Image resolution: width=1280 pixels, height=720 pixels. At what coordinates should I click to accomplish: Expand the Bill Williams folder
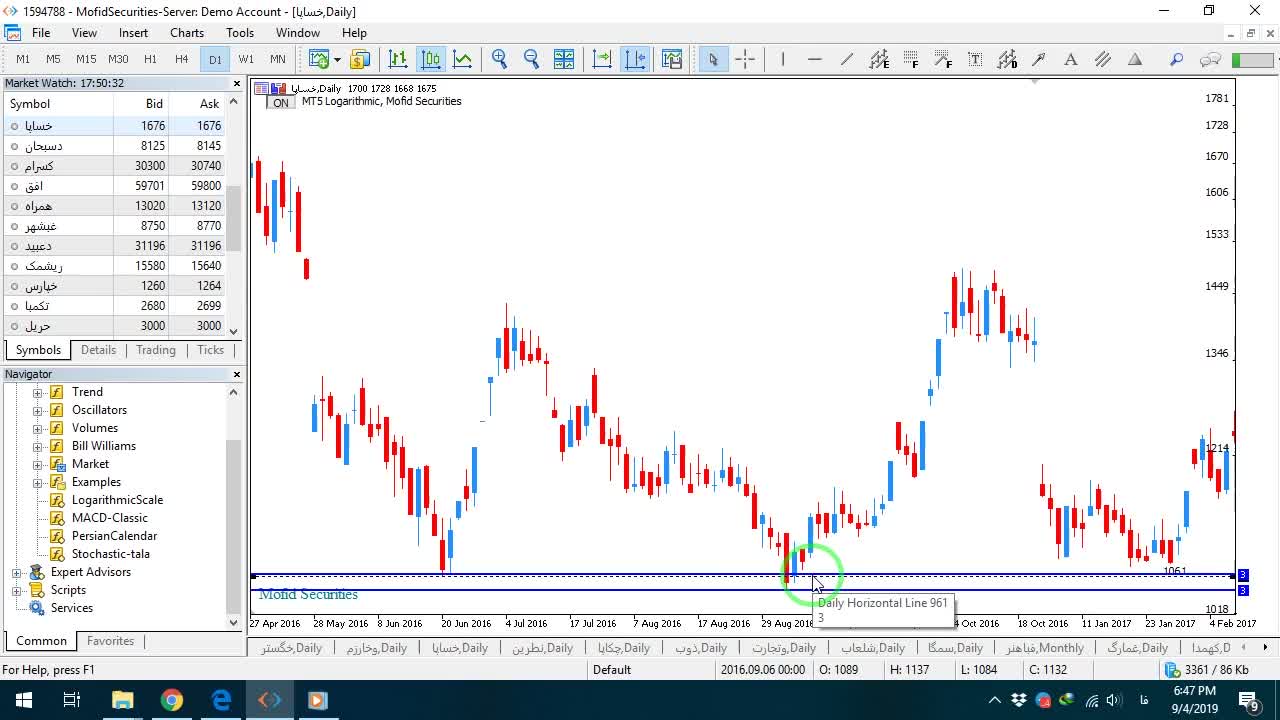(x=38, y=446)
